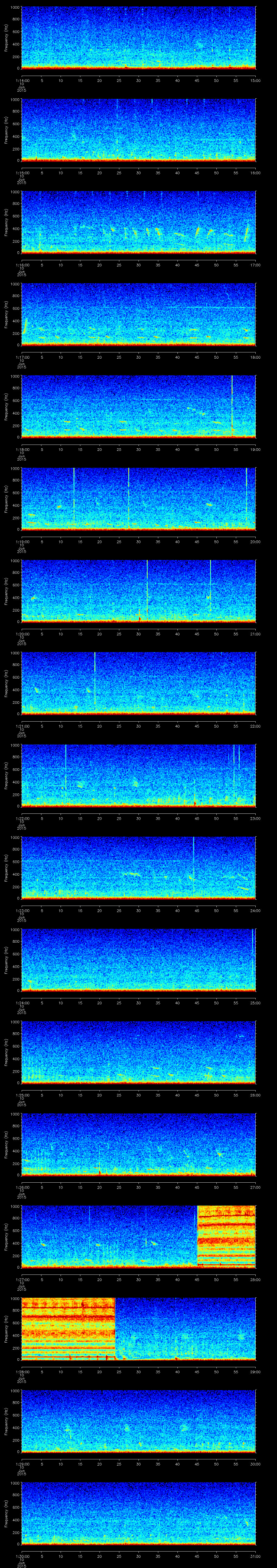Click the 1000 frequency tick of the 1:20:00 panel
This screenshot has width=277, height=1568.
pyautogui.click(x=15, y=561)
